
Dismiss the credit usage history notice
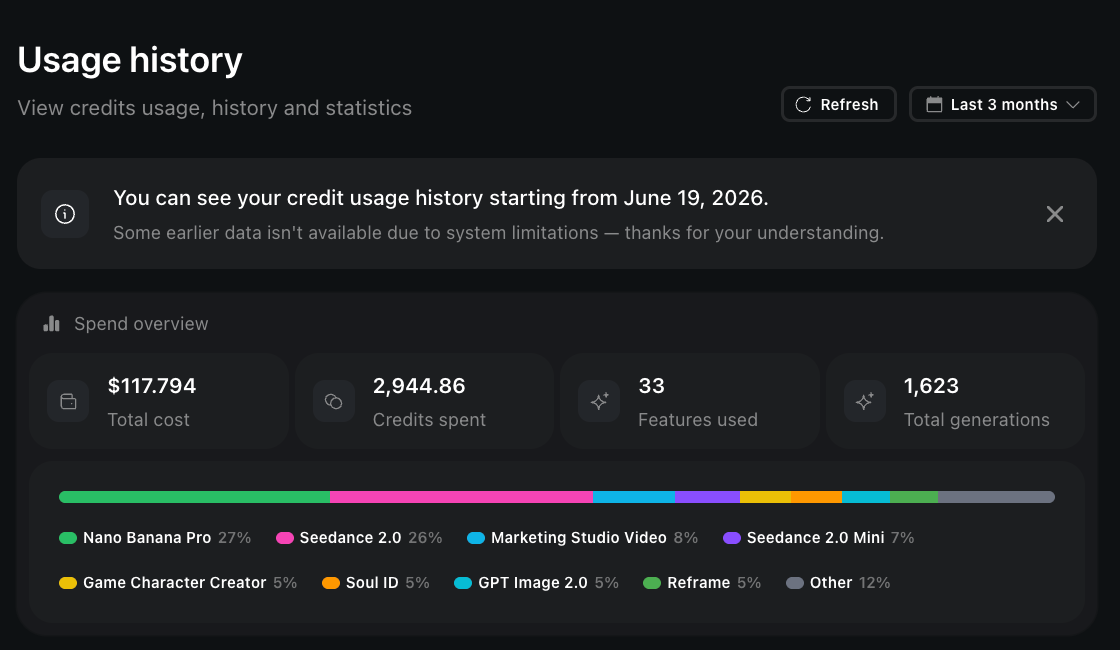(x=1054, y=214)
